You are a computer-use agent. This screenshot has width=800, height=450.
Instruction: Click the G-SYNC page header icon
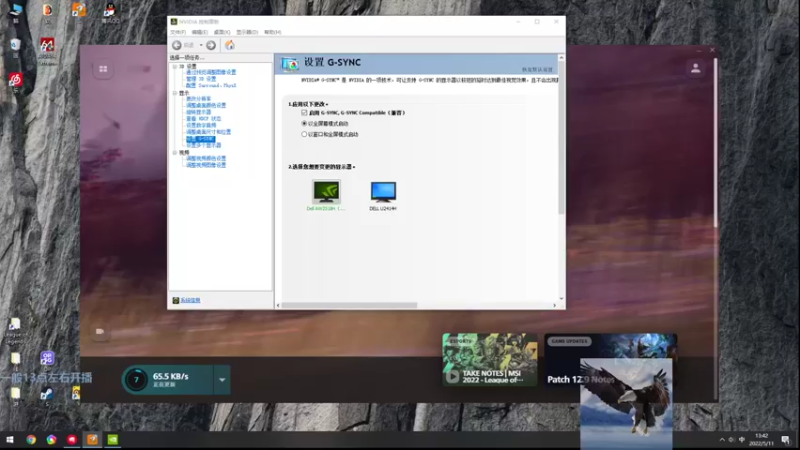click(289, 64)
